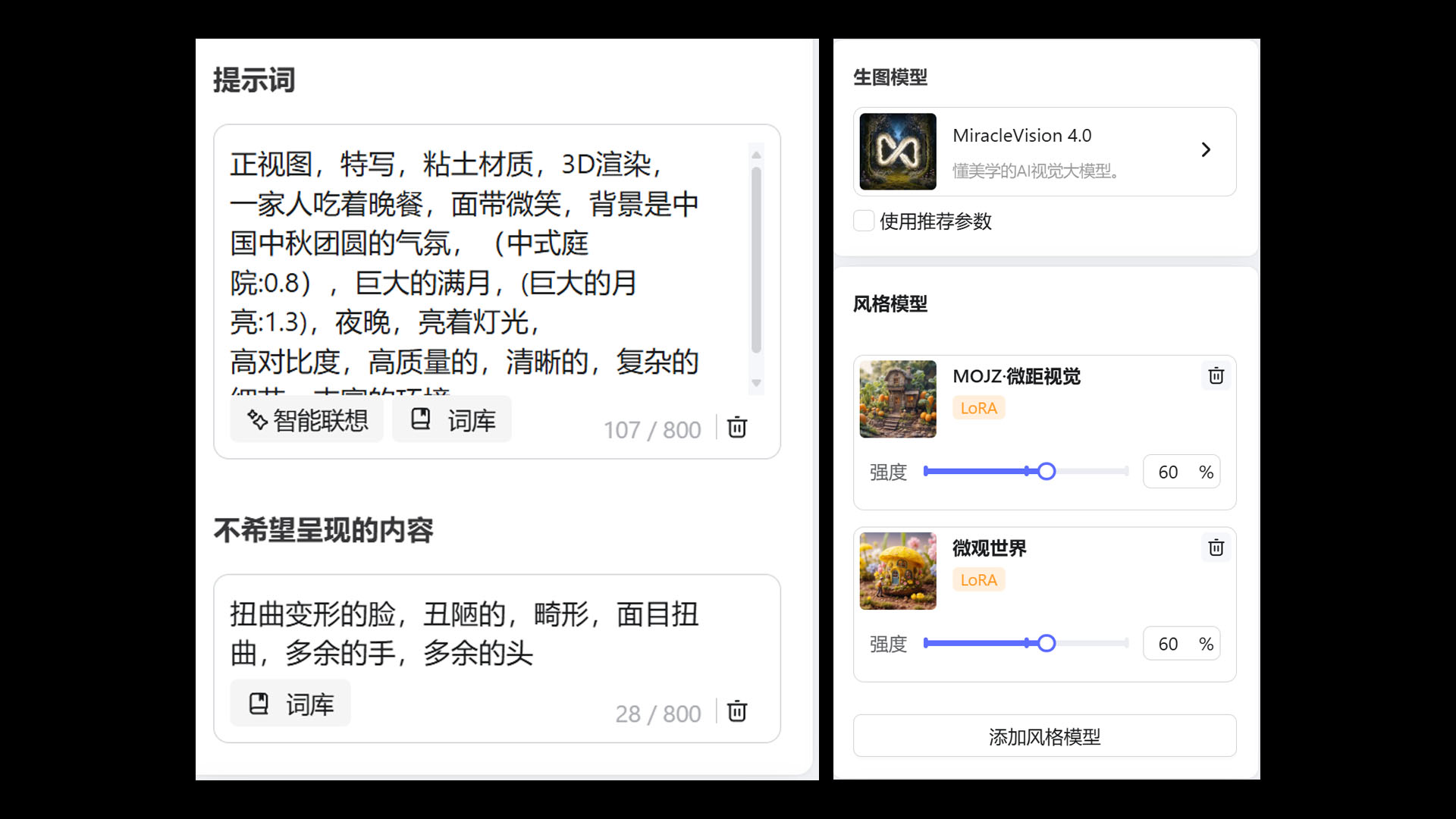1456x819 pixels.
Task: Click the 微观世界 model thumbnail
Action: click(x=898, y=571)
